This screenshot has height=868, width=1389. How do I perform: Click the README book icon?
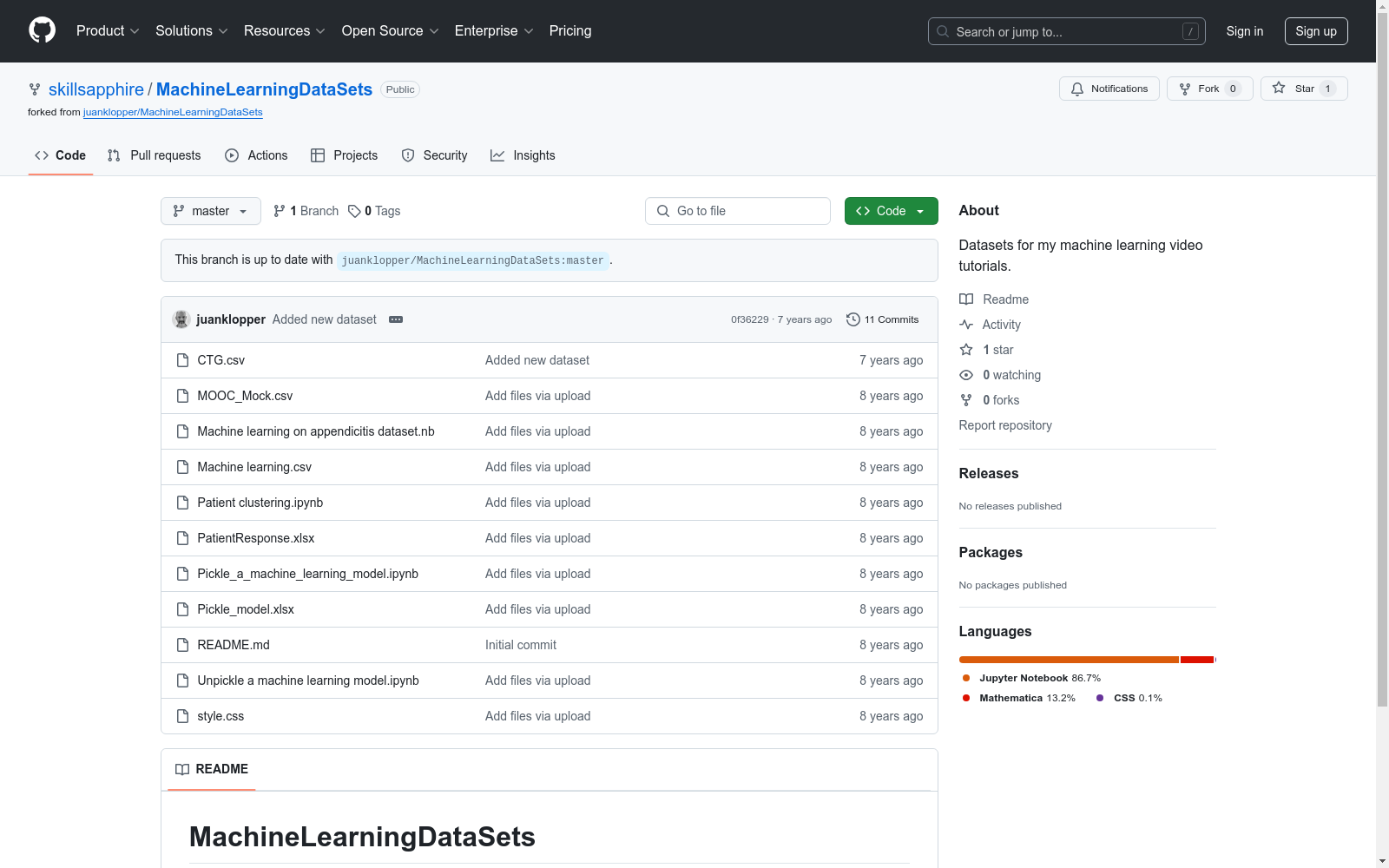tap(182, 769)
